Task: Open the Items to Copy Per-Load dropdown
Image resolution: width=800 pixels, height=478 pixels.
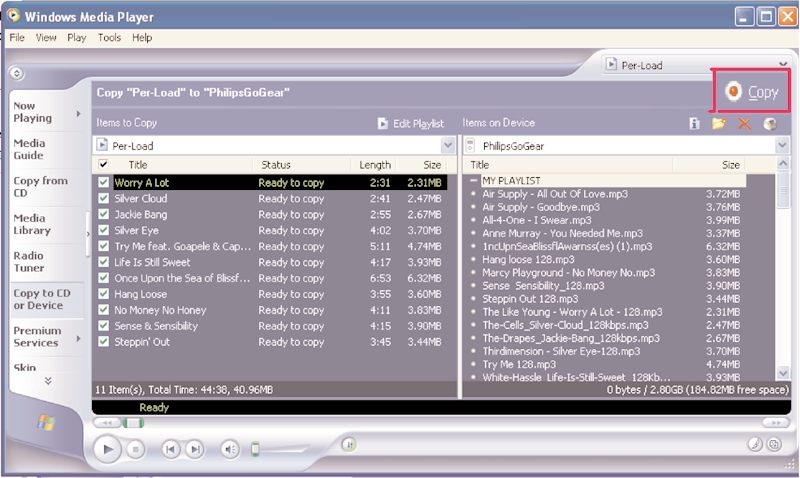Action: point(447,145)
